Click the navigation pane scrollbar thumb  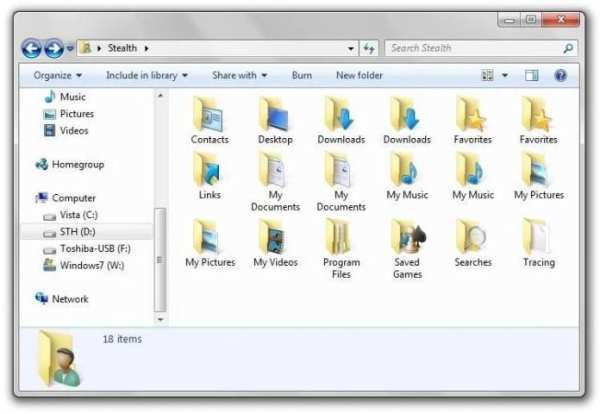tap(160, 260)
